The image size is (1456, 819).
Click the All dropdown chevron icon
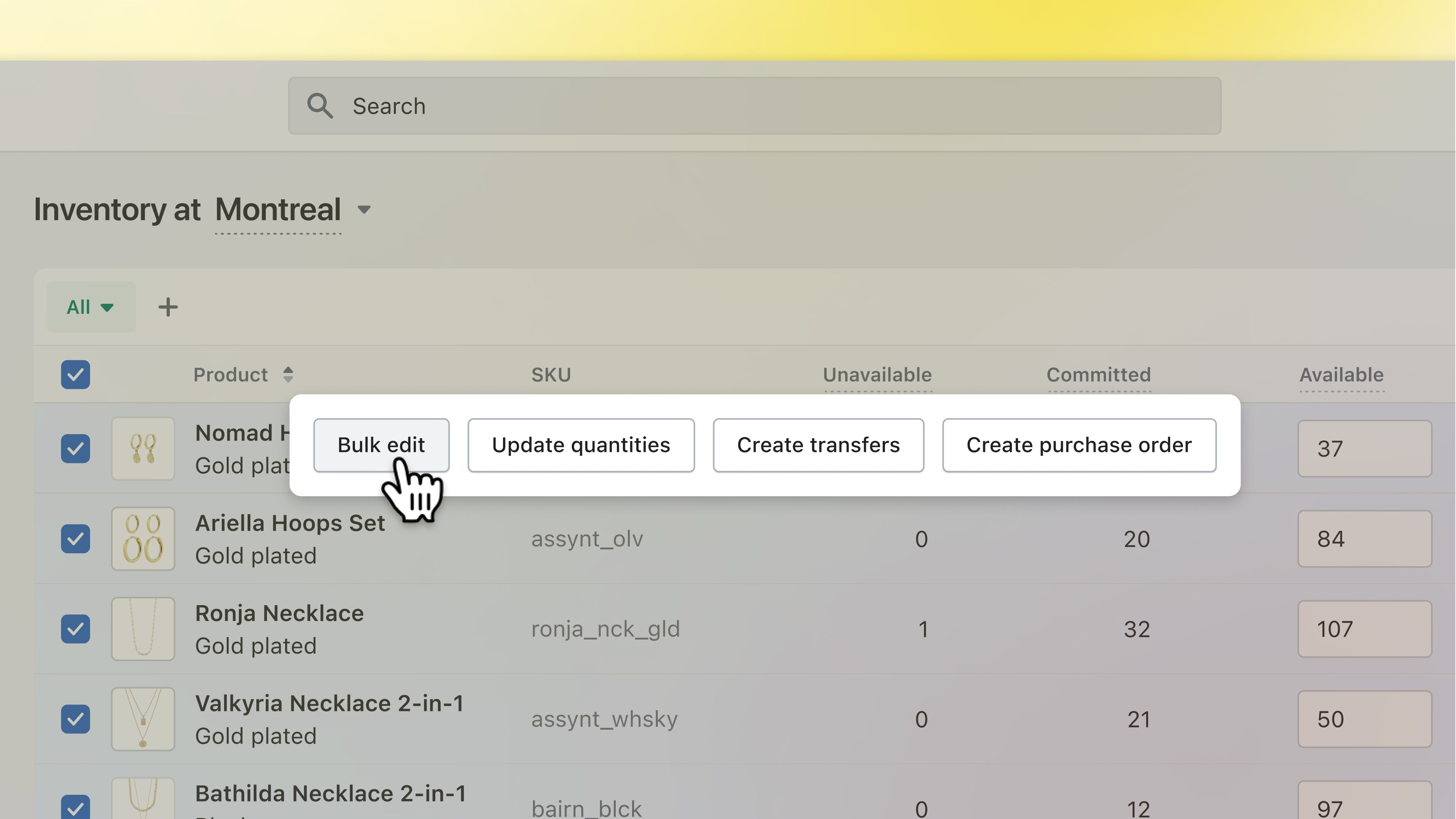coord(108,307)
